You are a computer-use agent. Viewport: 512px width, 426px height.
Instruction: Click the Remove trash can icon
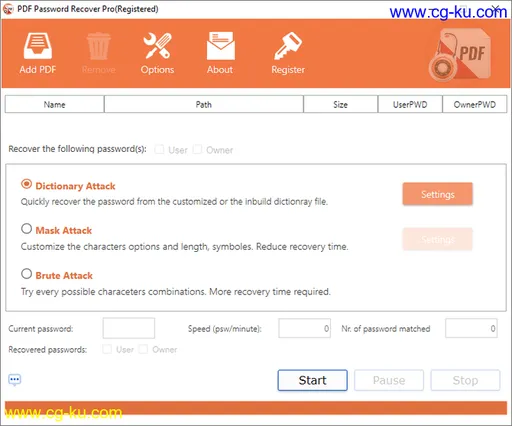[99, 46]
